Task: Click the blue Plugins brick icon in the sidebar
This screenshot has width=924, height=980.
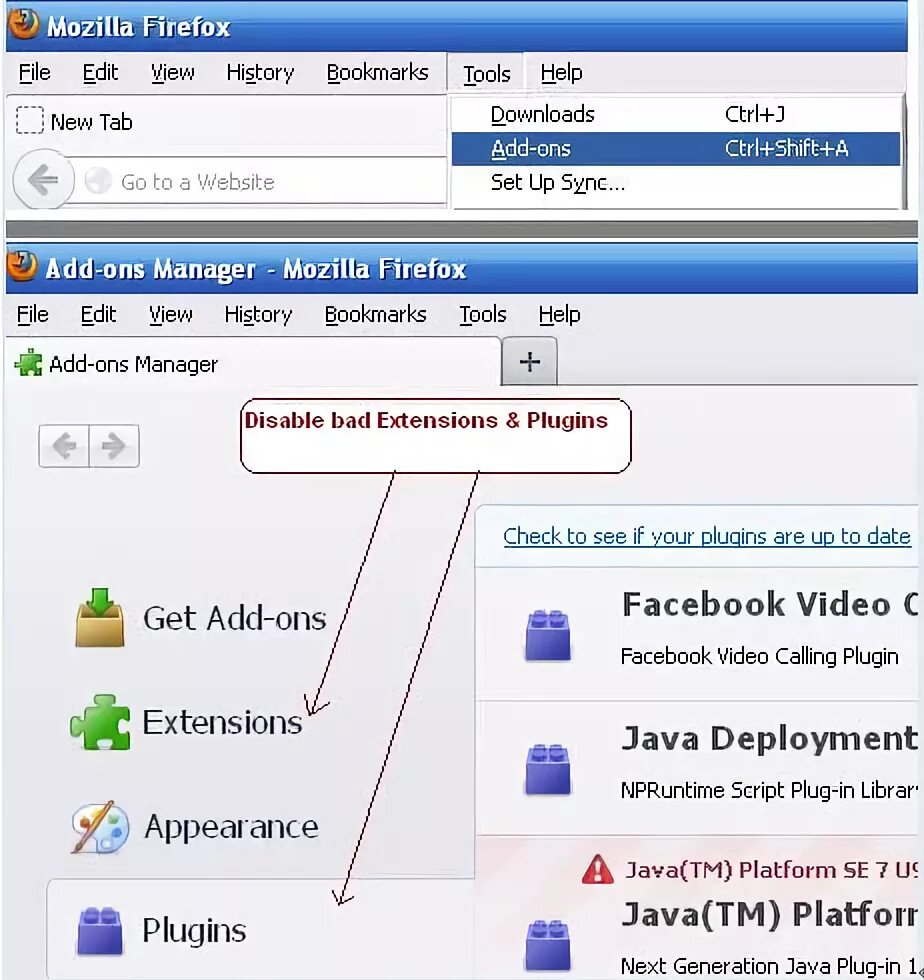Action: click(100, 931)
